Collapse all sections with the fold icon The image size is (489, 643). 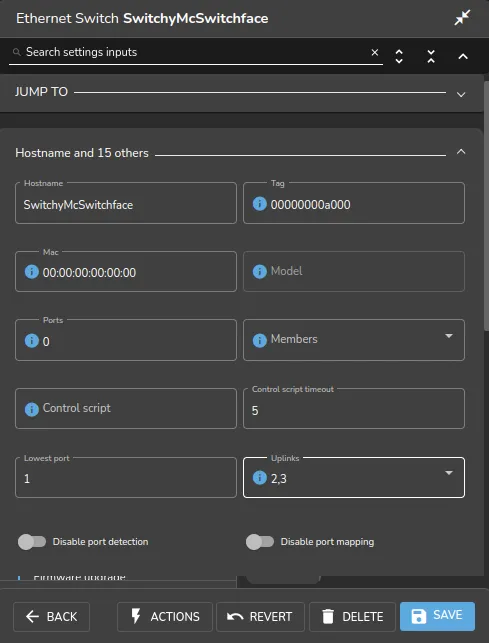pos(431,56)
